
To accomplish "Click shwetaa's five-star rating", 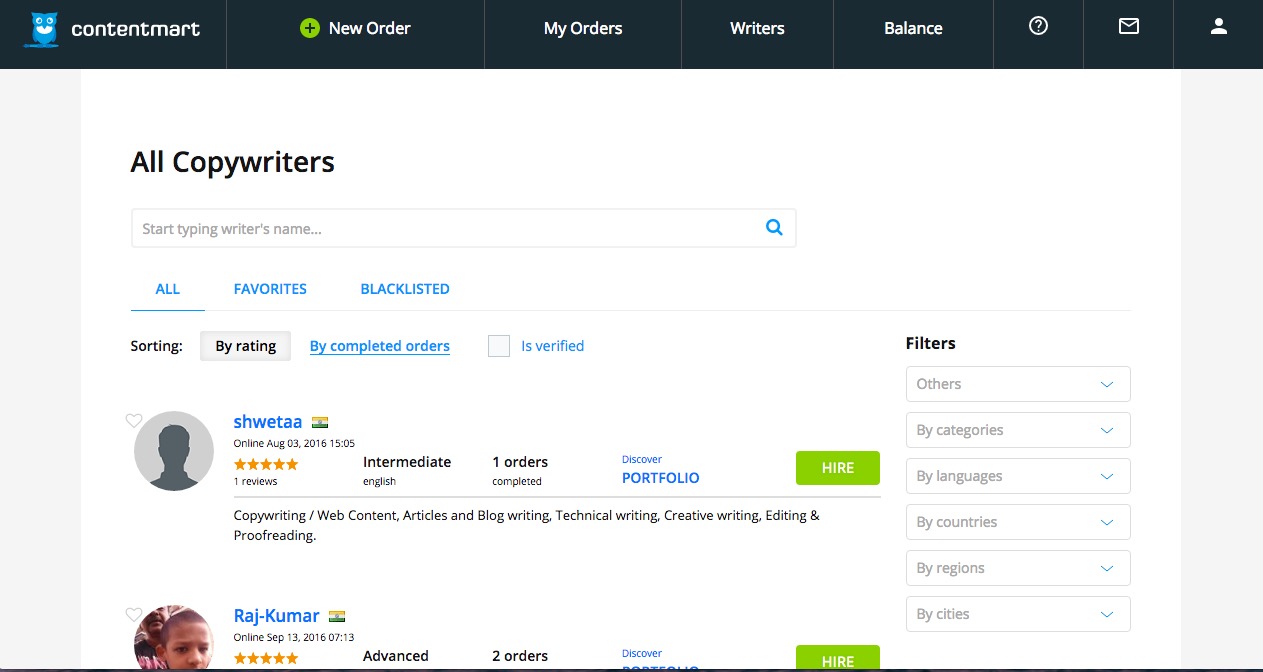I will (266, 464).
